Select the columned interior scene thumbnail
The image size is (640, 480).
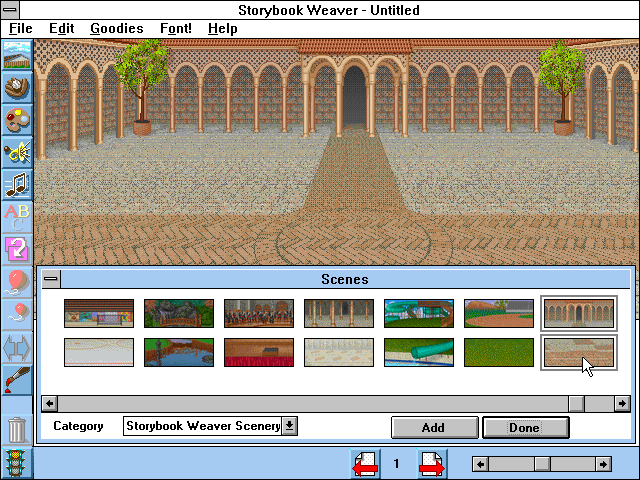point(339,313)
